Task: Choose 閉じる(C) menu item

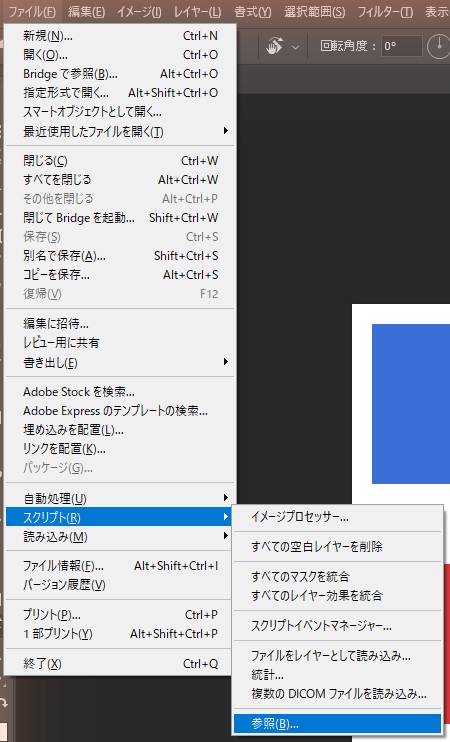Action: click(120, 160)
